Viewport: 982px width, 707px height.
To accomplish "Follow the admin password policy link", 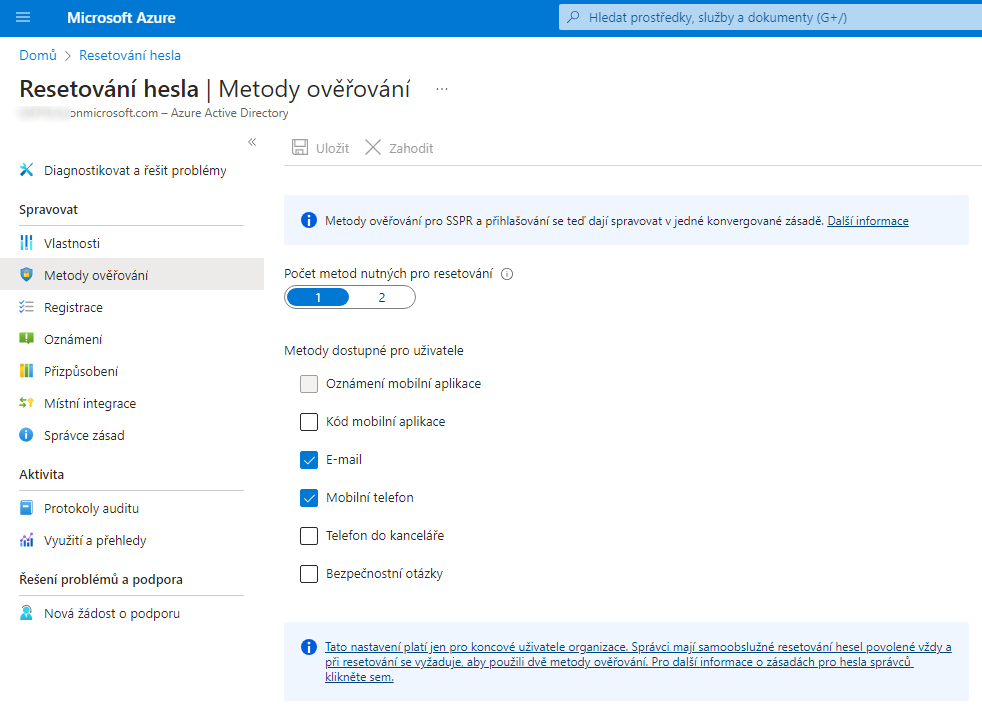I will click(x=638, y=661).
